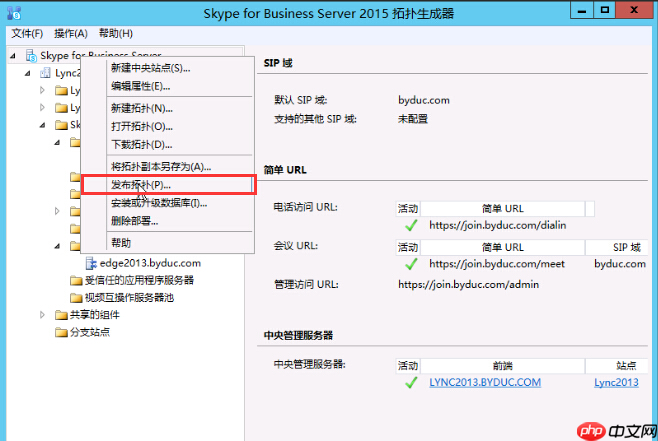Click the 受信任的应用程序服务器 folder icon
This screenshot has height=441, width=658.
pos(76,280)
